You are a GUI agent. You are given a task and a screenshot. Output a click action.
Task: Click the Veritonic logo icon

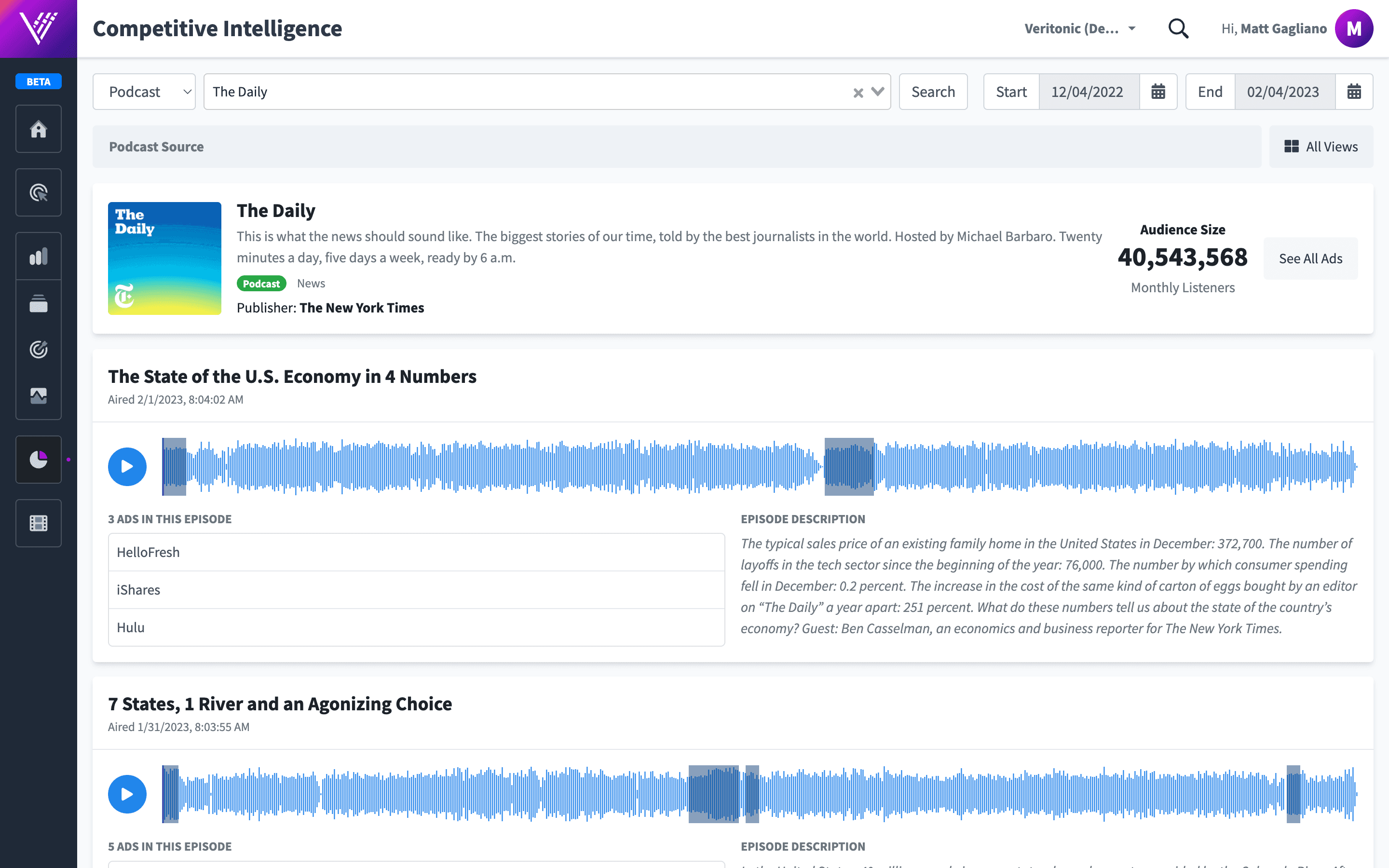39,28
